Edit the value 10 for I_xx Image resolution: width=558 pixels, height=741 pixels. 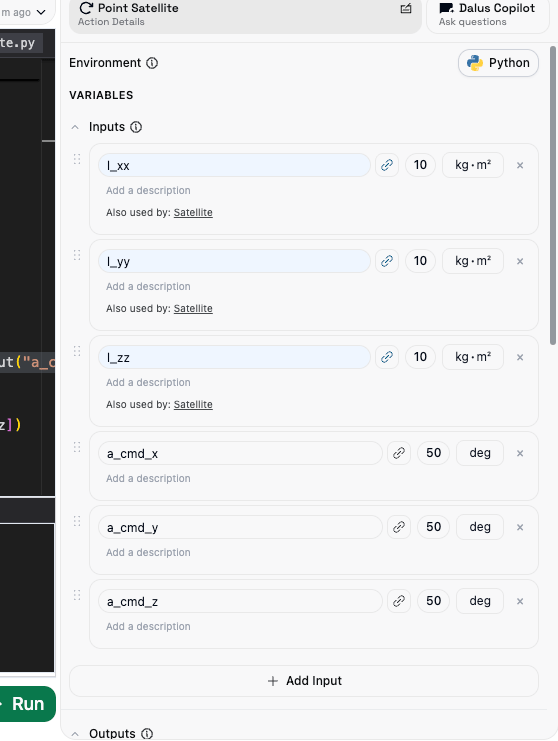pos(420,165)
